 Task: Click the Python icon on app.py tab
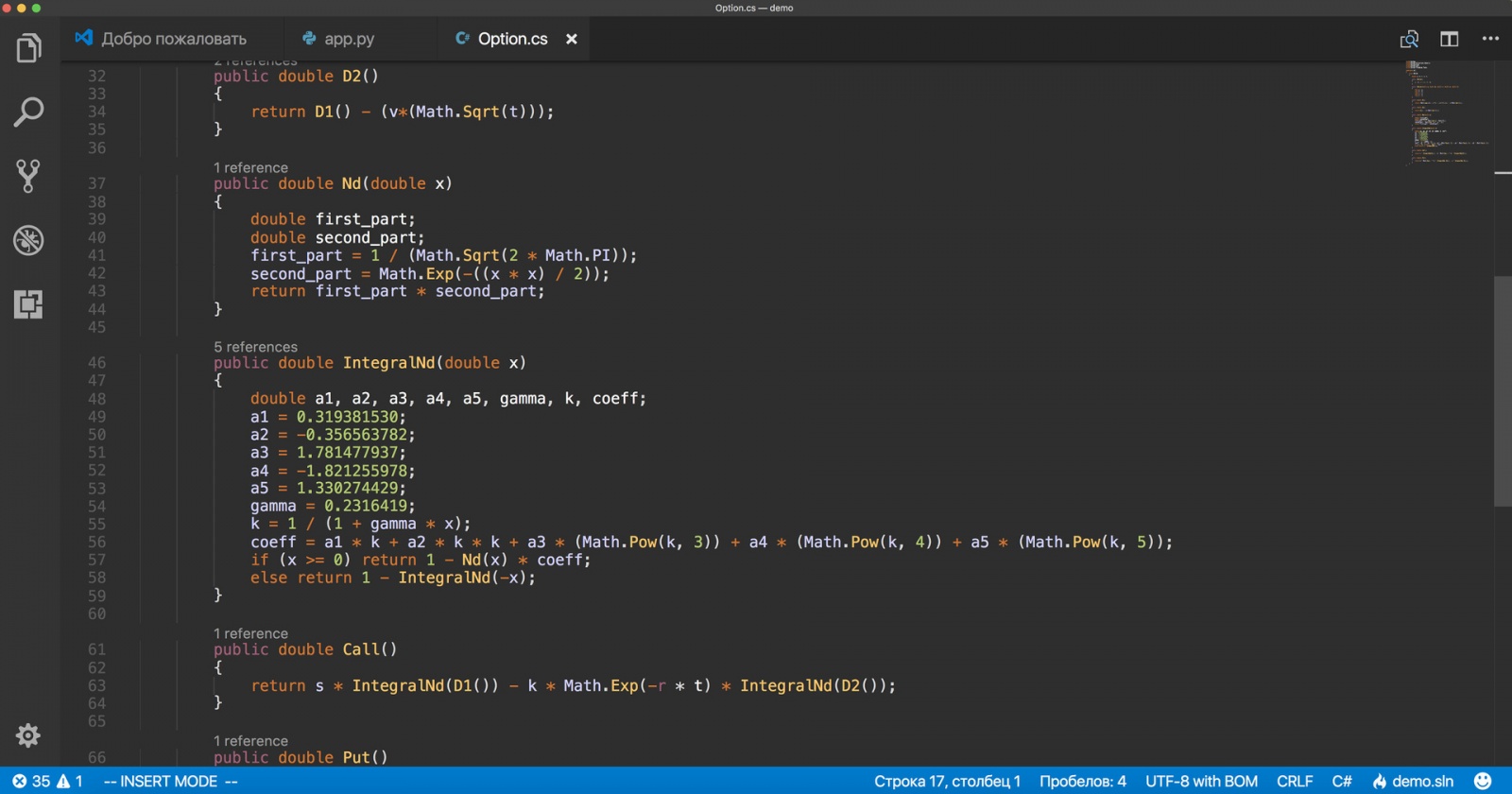click(309, 39)
